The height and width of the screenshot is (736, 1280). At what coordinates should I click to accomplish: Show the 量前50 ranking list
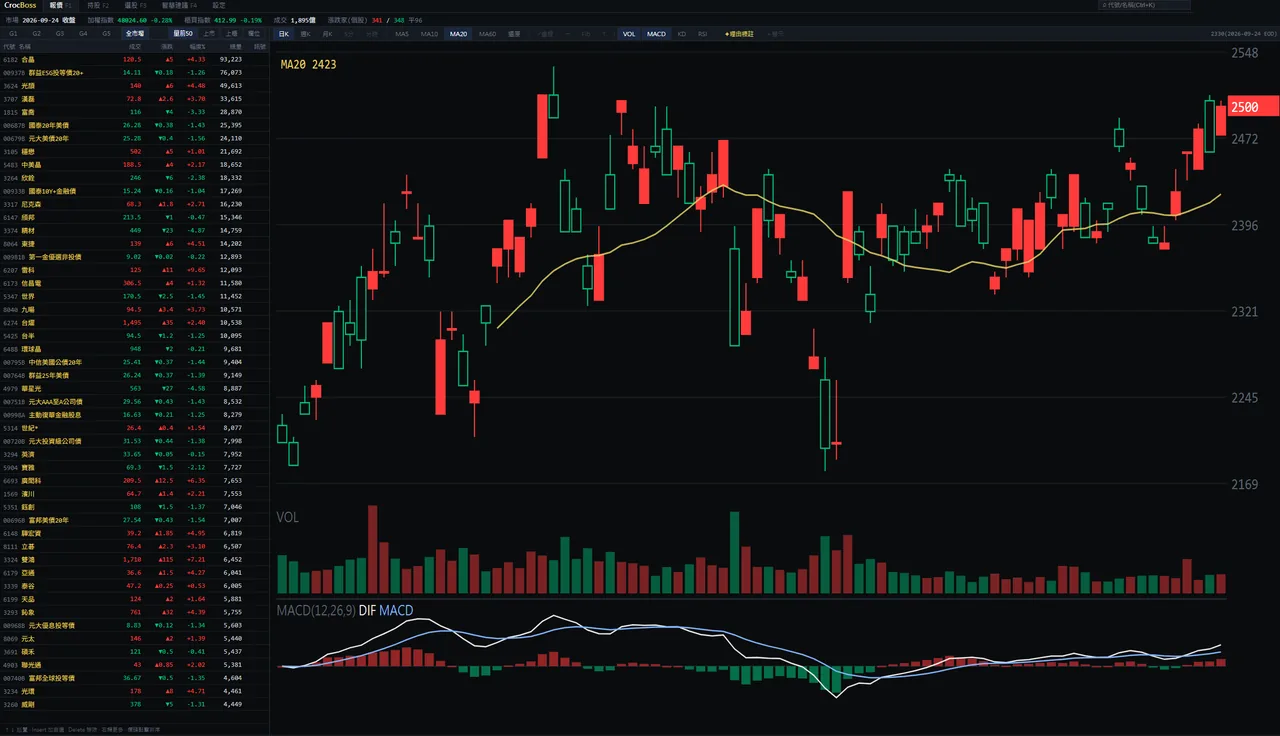point(182,33)
